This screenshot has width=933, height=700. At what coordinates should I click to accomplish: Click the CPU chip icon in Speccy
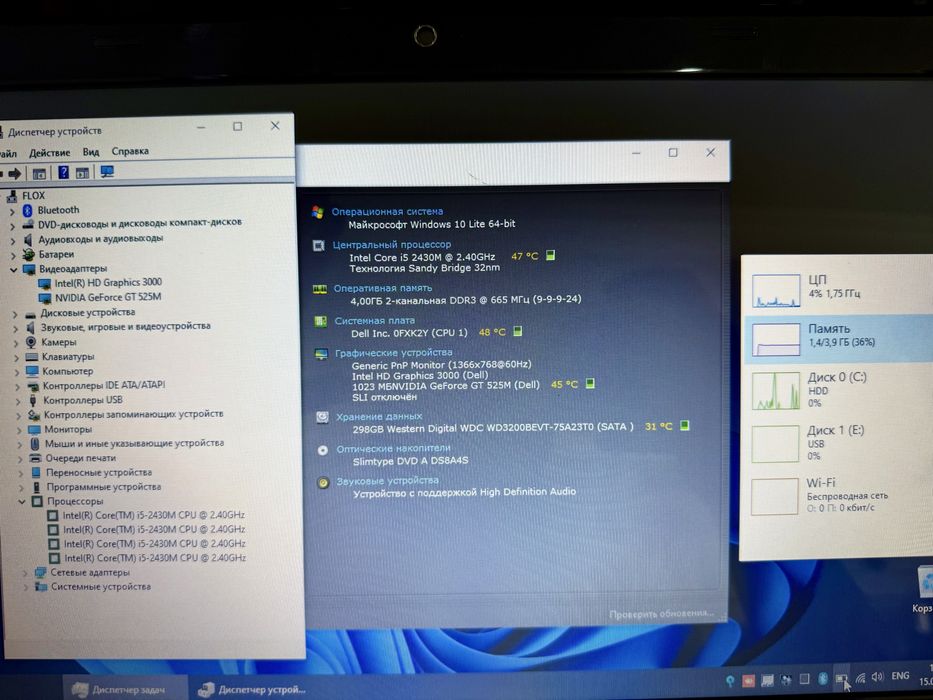coord(319,245)
